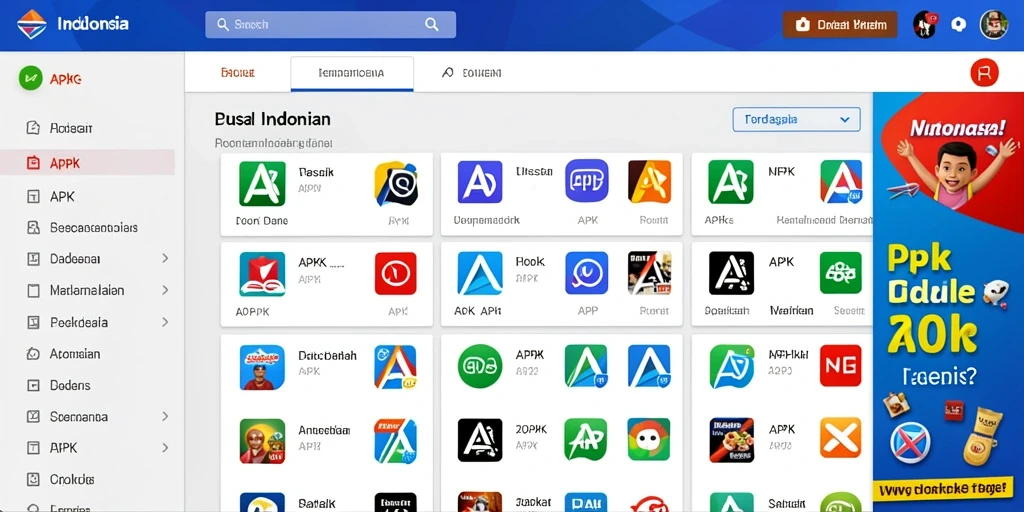
Task: Open the black A icon above Sparitian
Action: pos(731,273)
